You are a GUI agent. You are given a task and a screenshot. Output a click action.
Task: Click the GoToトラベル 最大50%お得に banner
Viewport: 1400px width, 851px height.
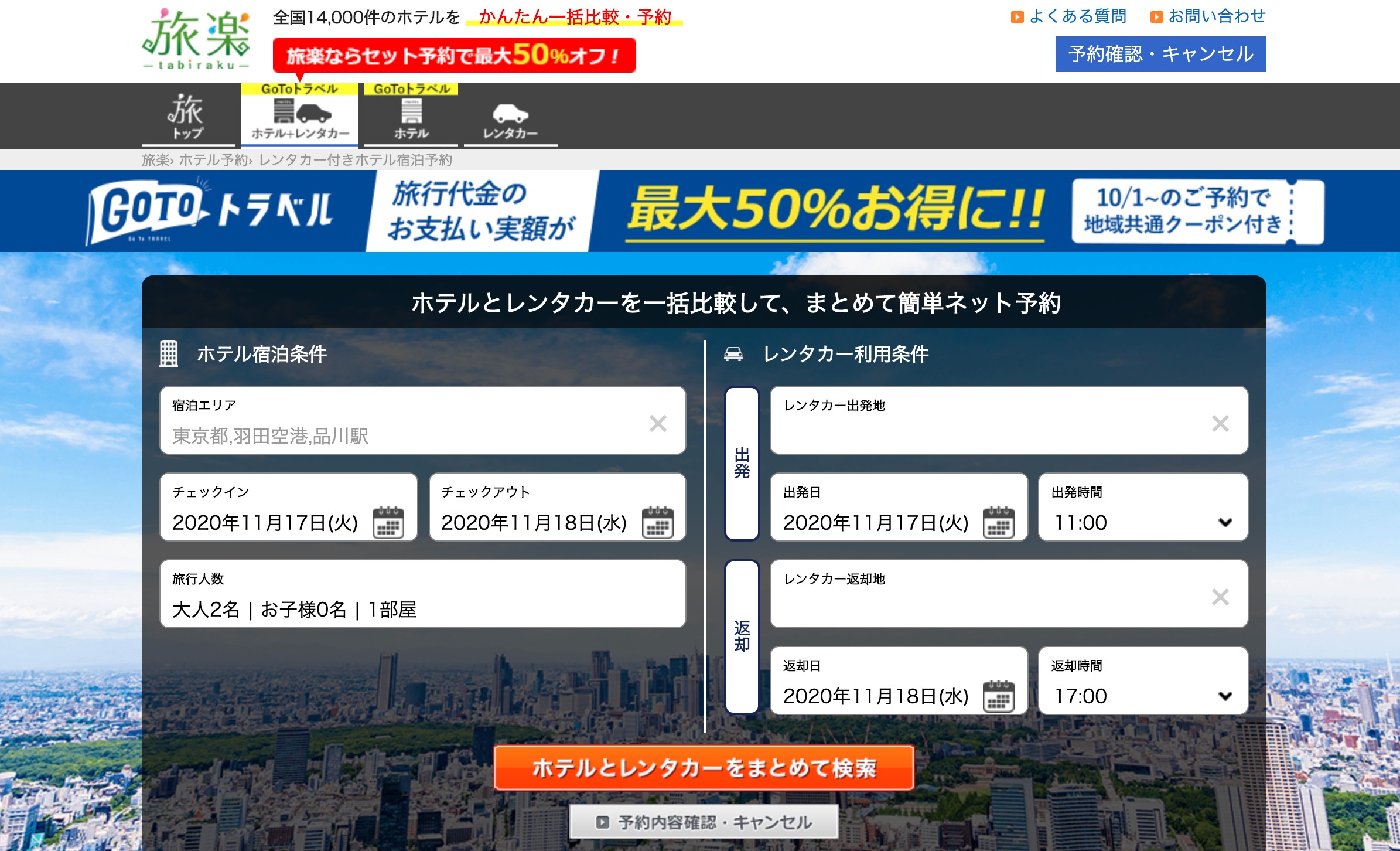(x=700, y=211)
